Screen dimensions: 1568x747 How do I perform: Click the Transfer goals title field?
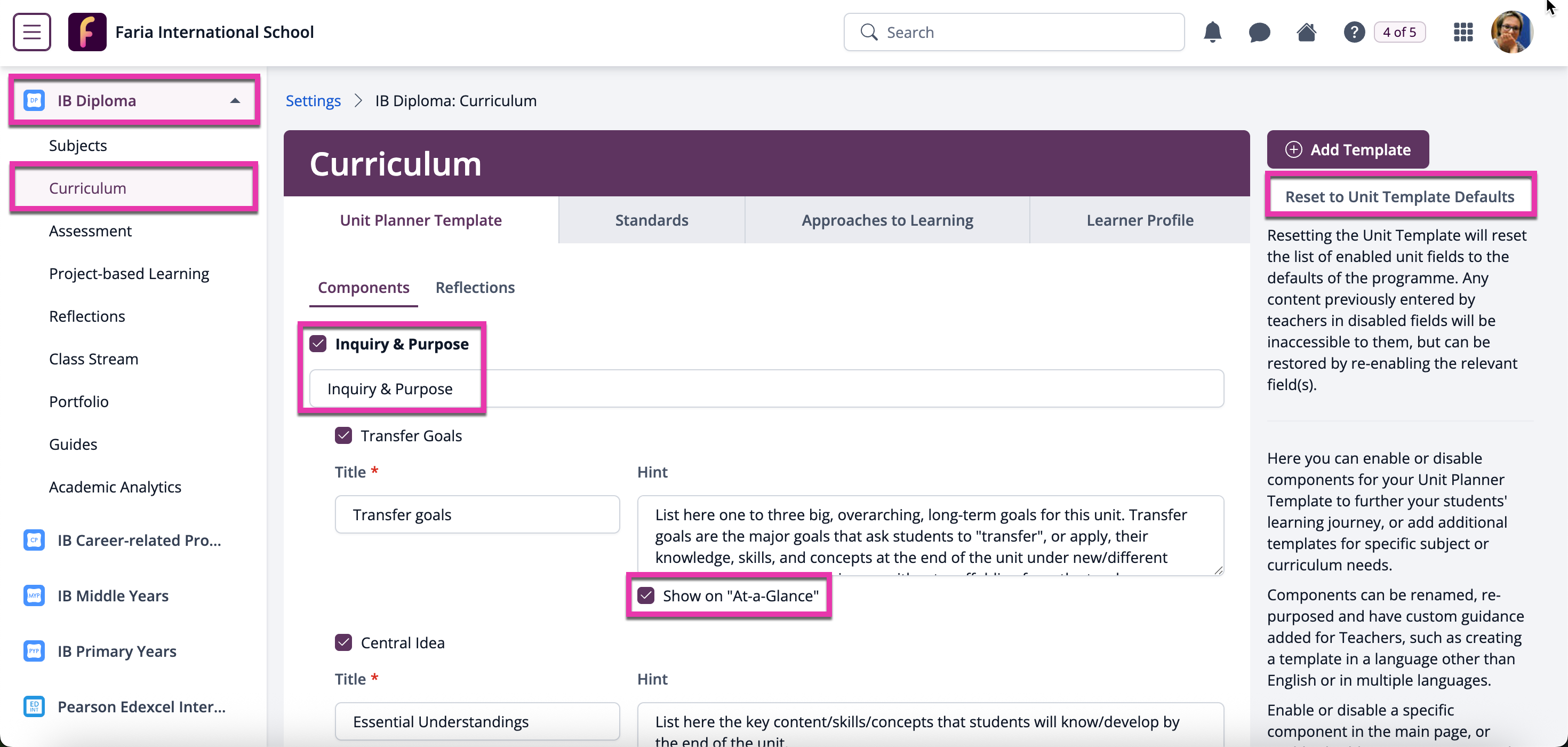(477, 514)
